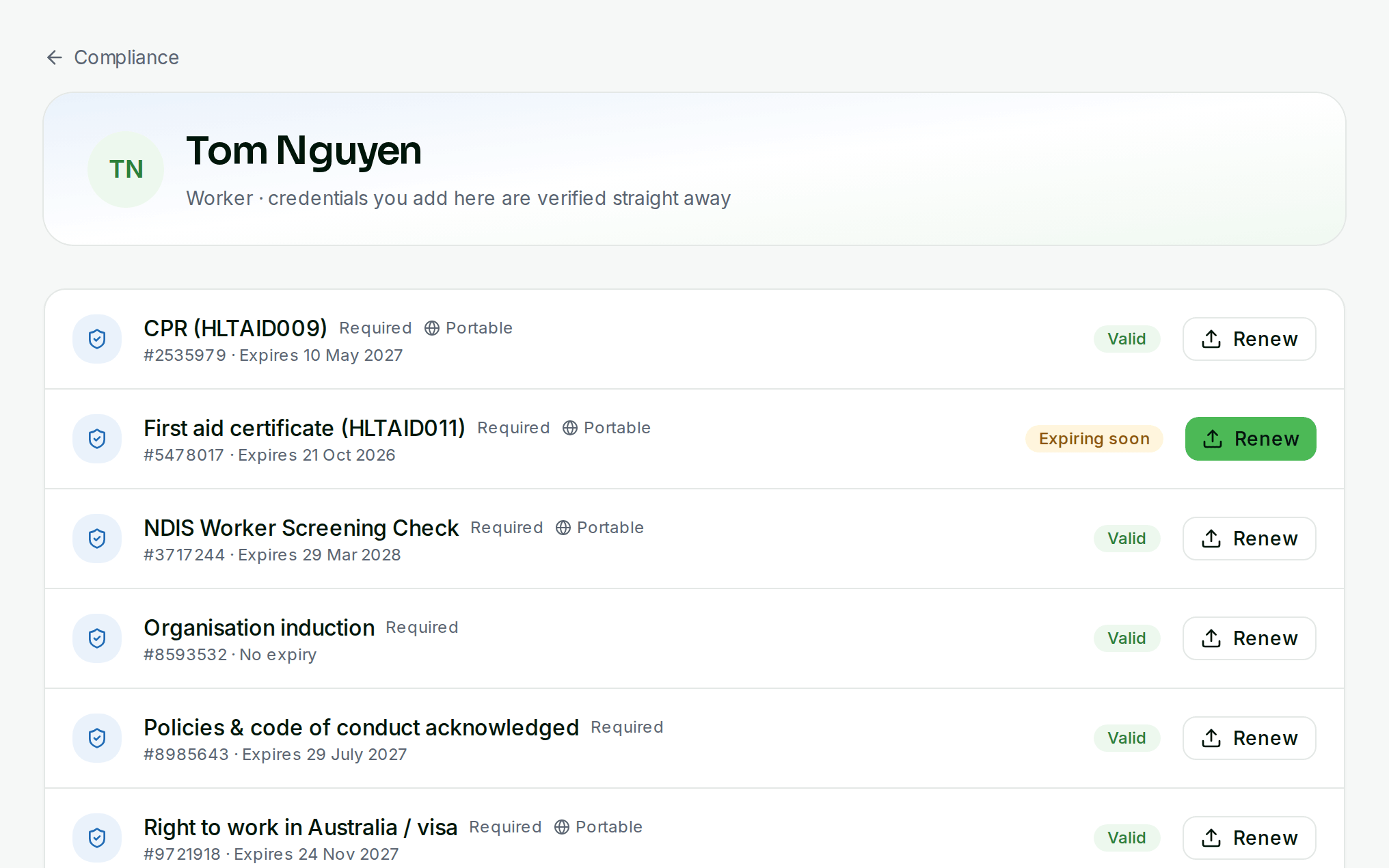Image resolution: width=1389 pixels, height=868 pixels.
Task: Renew the NDIS Worker Screening Check
Action: click(x=1250, y=539)
